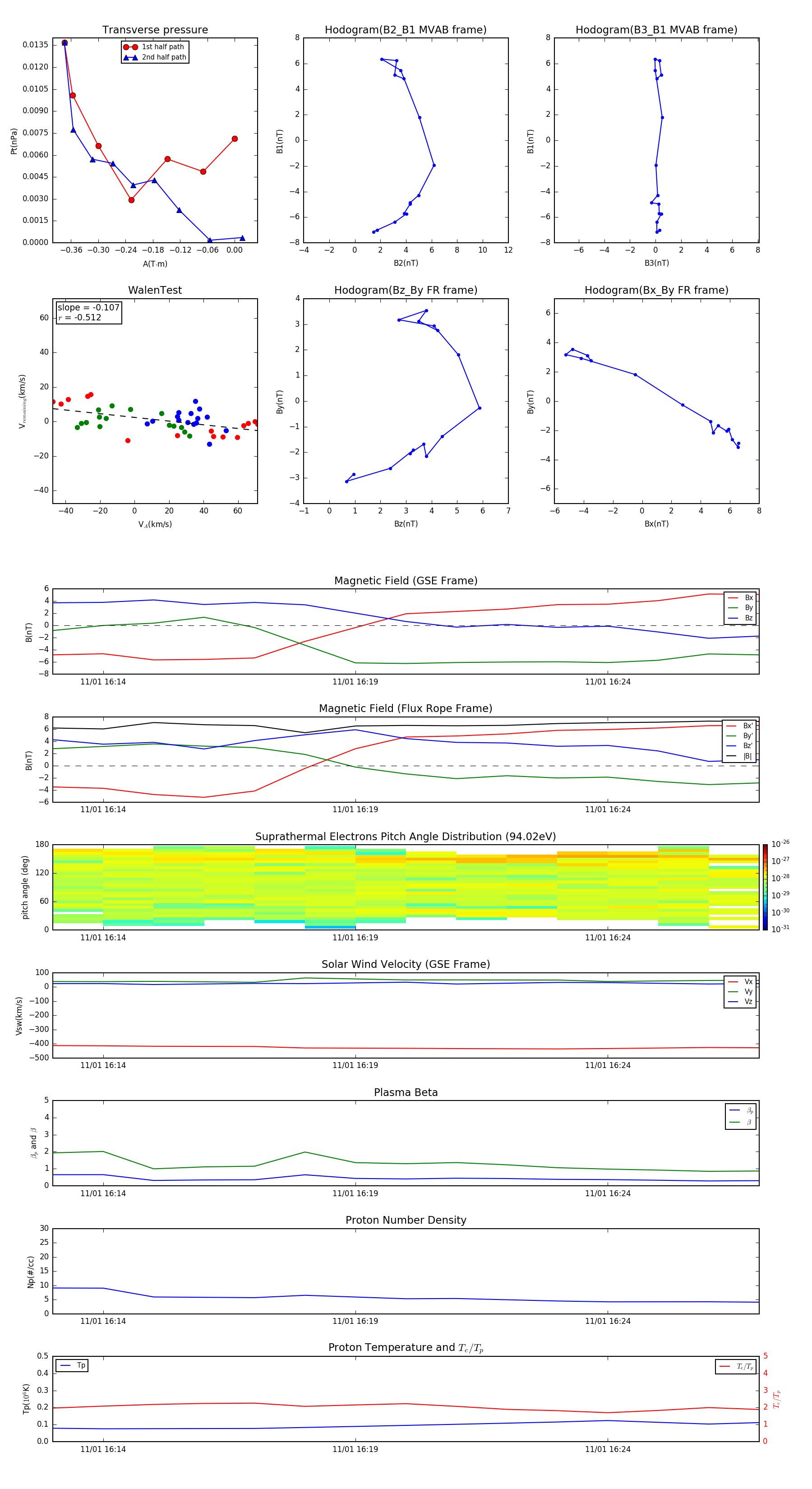Click the 'A(T·m)' x-axis label

coord(155,264)
